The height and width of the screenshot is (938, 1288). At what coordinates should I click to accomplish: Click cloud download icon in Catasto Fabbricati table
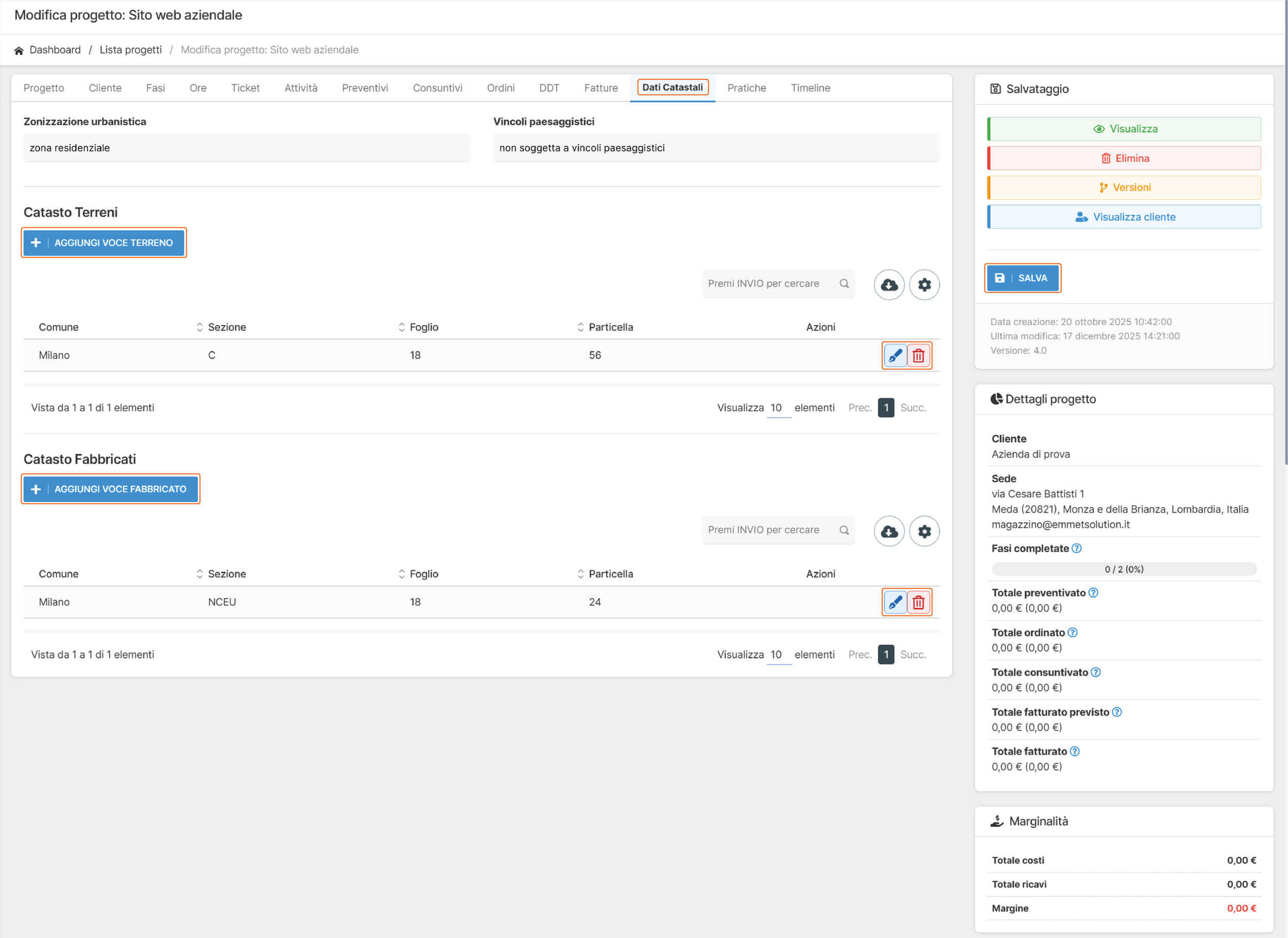coord(889,531)
